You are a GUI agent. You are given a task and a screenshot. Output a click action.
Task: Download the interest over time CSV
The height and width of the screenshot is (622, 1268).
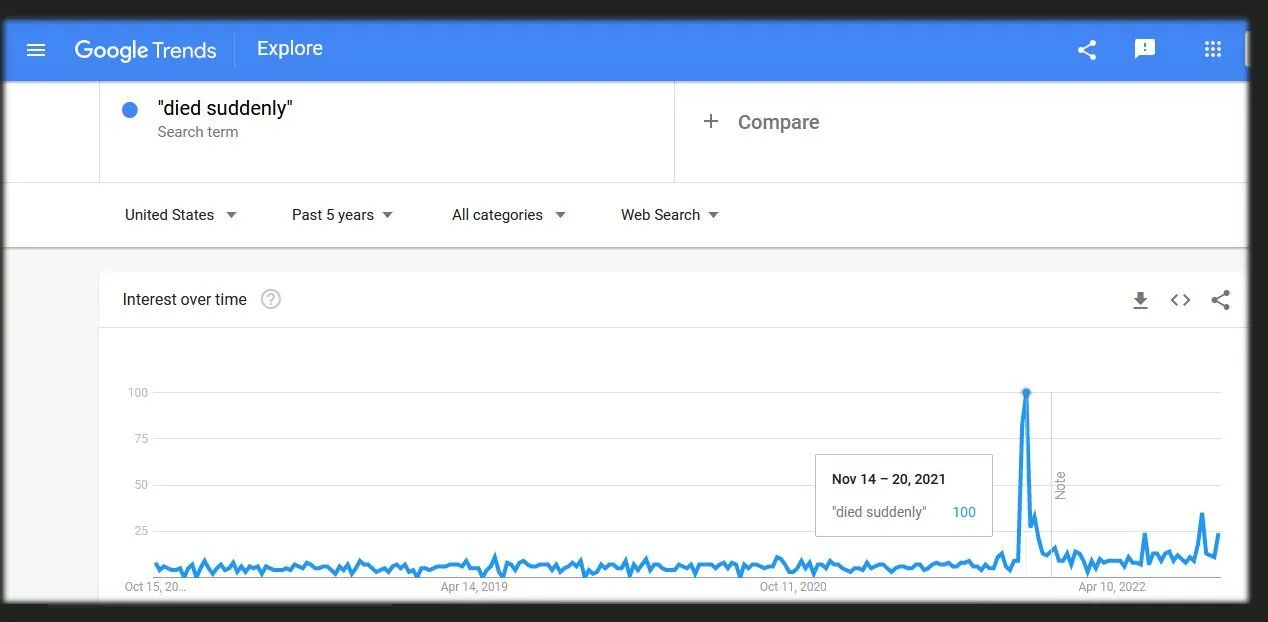(1140, 300)
